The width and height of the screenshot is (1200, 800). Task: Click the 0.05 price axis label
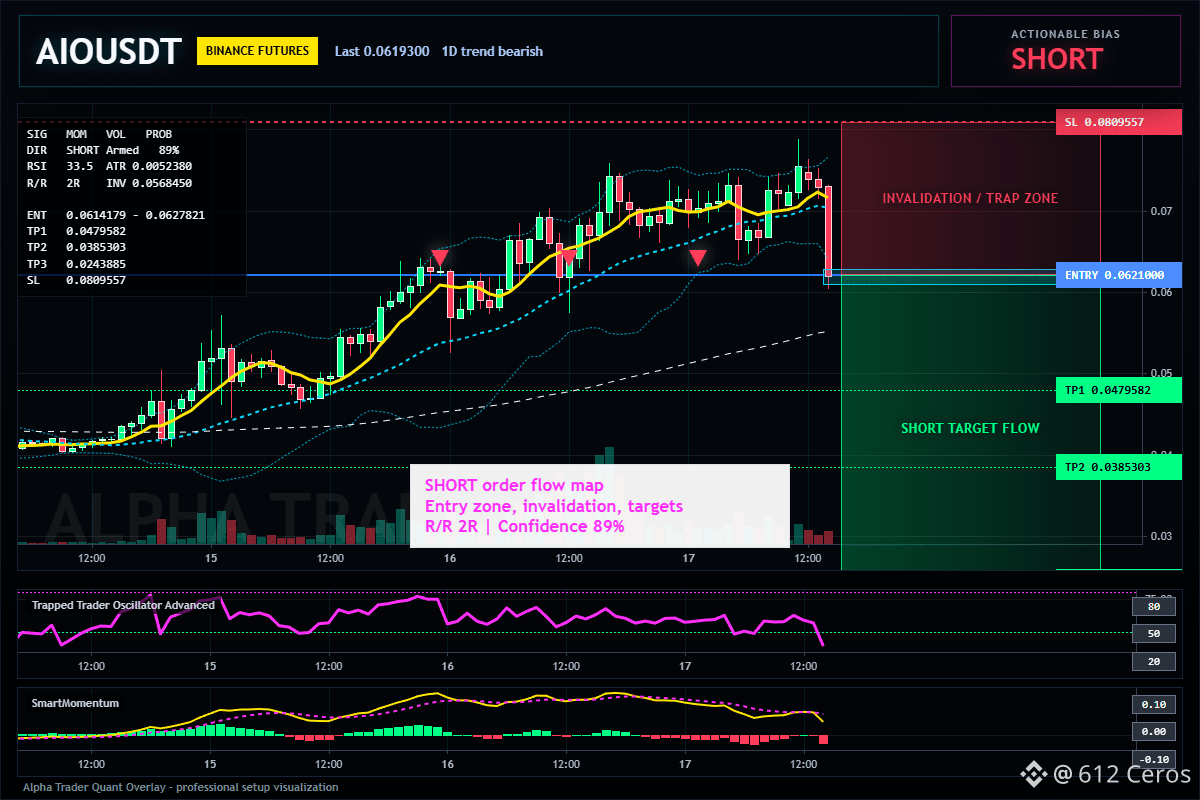[1159, 373]
